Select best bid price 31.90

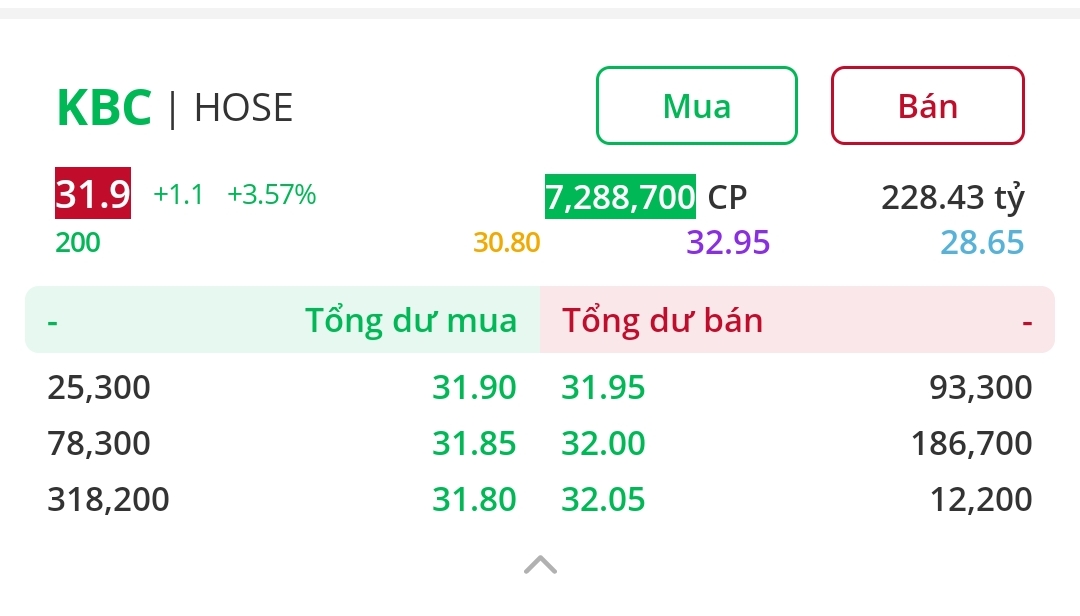(x=474, y=387)
